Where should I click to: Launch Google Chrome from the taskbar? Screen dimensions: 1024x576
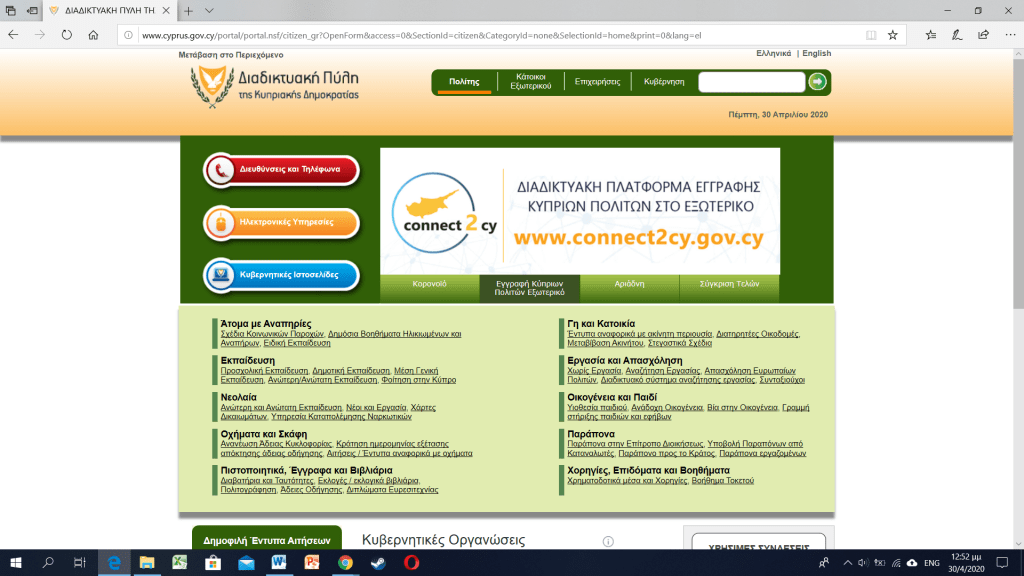point(345,563)
